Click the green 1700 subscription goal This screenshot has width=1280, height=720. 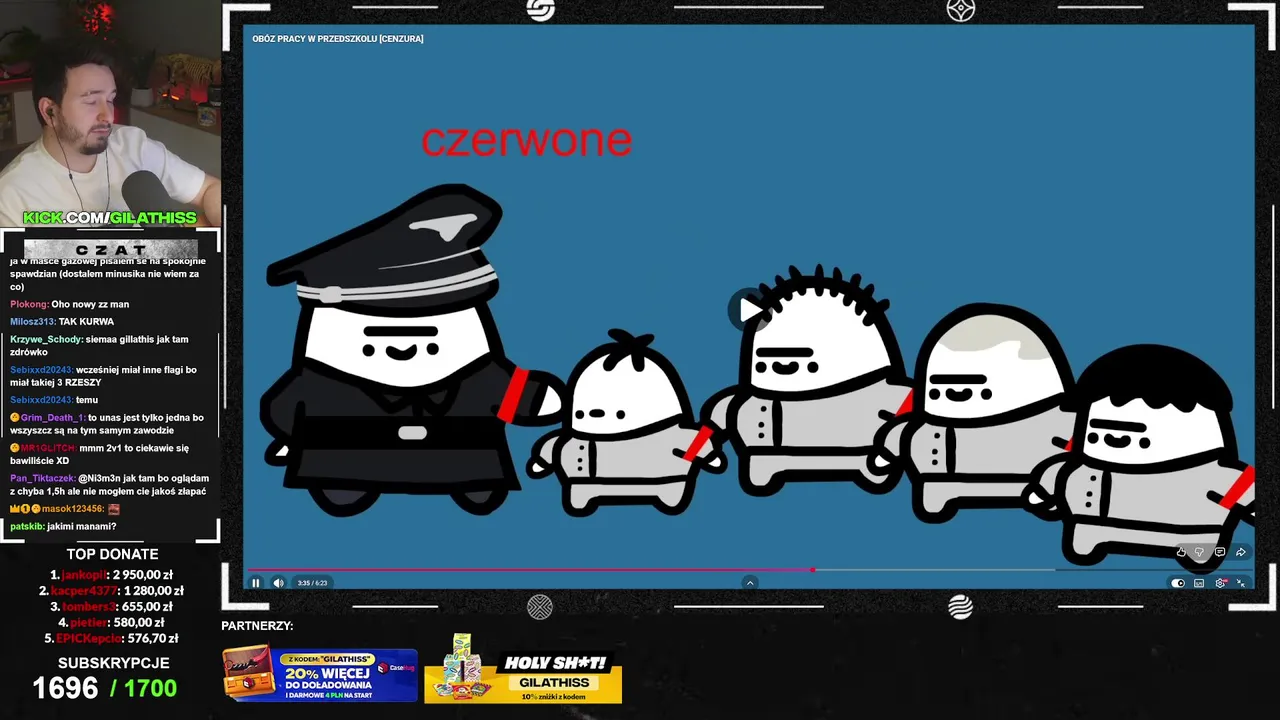click(x=150, y=688)
